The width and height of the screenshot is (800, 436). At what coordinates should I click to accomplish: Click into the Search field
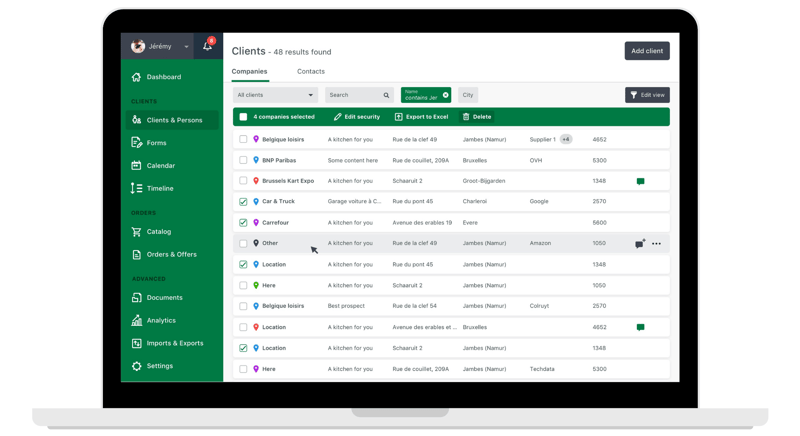354,95
